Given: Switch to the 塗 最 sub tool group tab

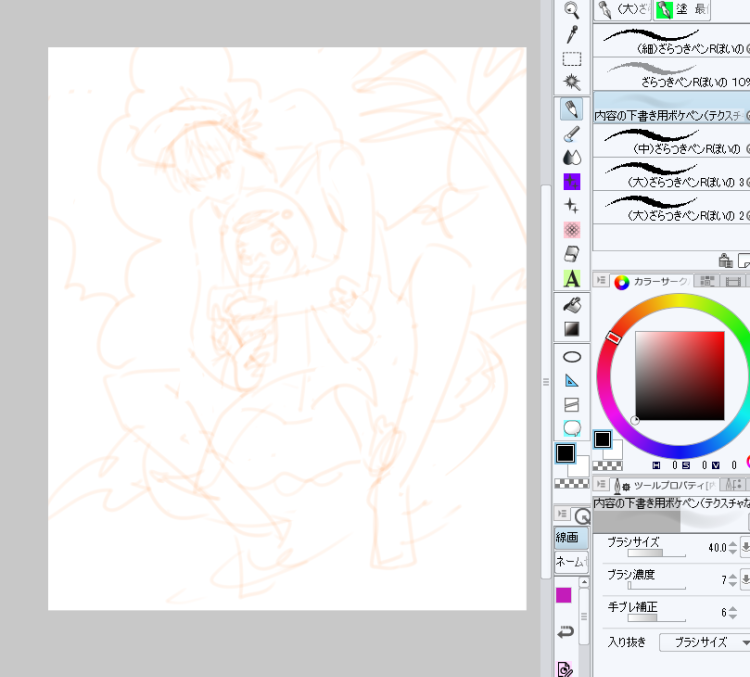Looking at the screenshot, I should (681, 10).
